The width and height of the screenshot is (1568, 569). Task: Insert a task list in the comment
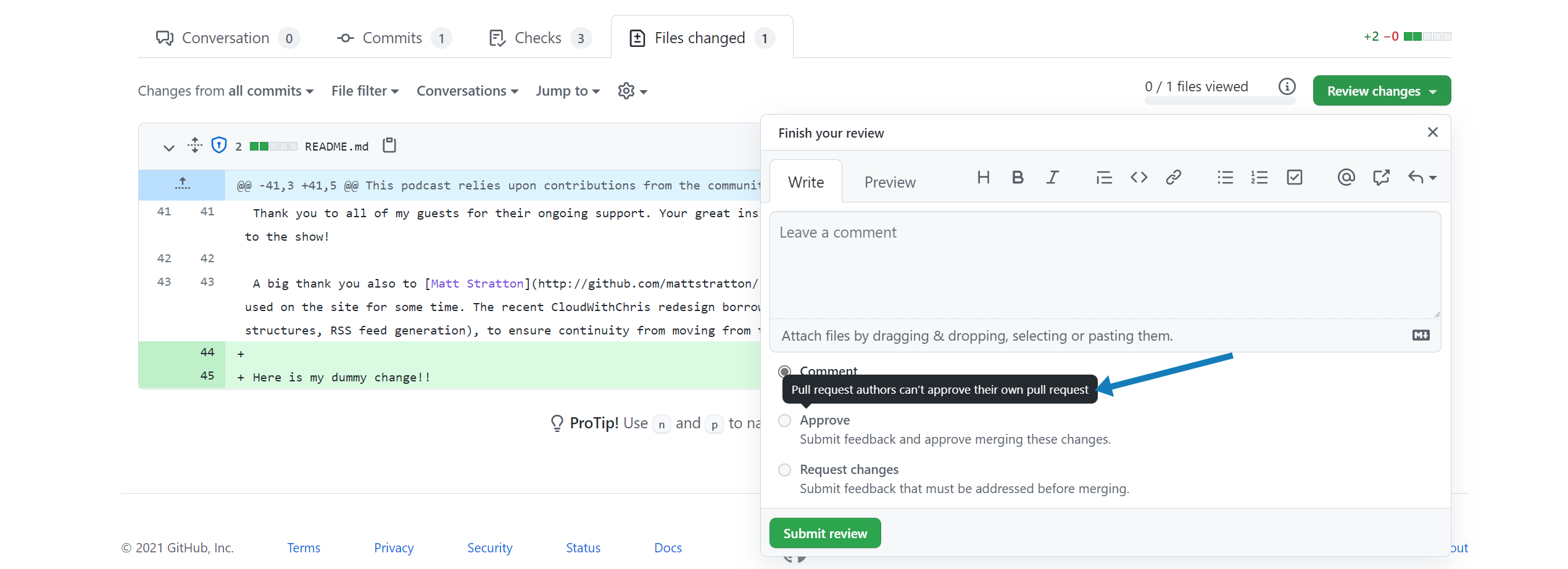pos(1294,178)
